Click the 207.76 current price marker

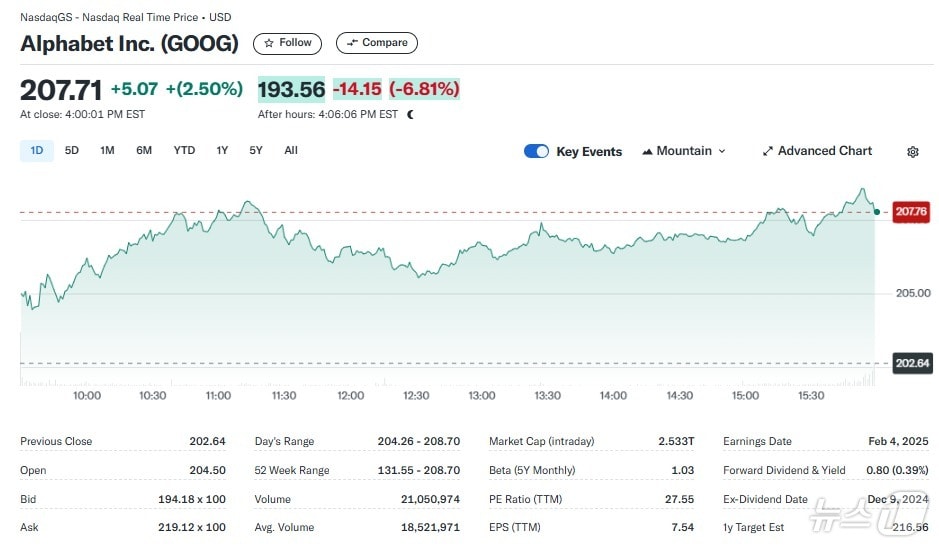pos(911,212)
